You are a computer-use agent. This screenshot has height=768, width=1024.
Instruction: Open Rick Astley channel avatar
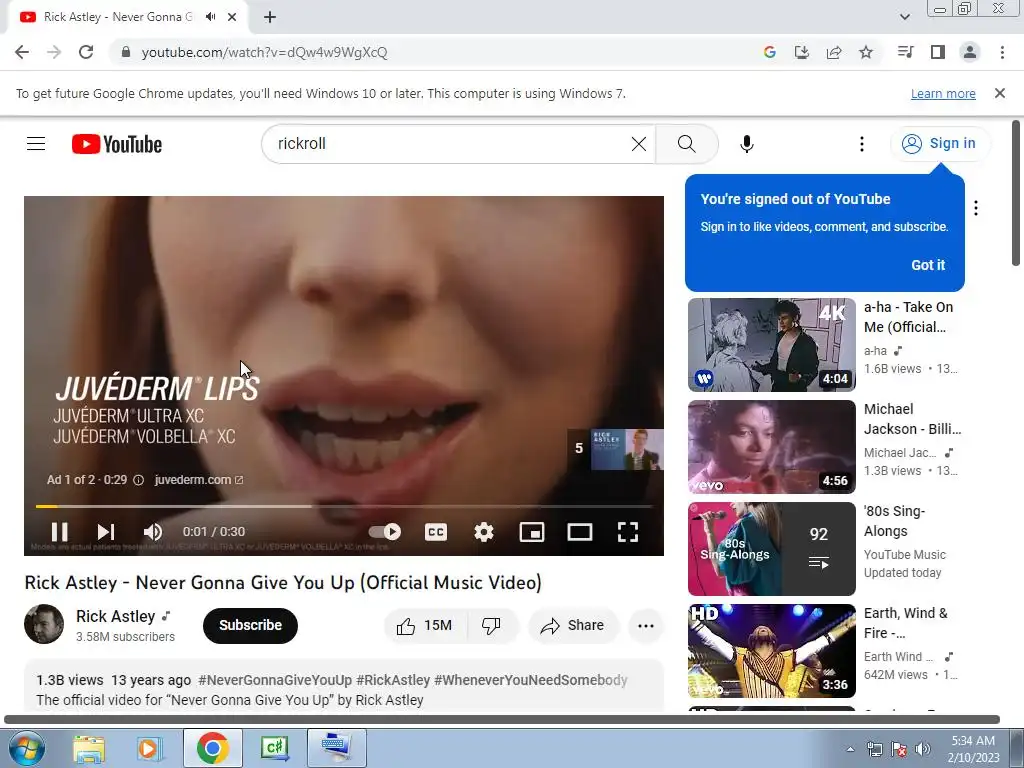44,624
